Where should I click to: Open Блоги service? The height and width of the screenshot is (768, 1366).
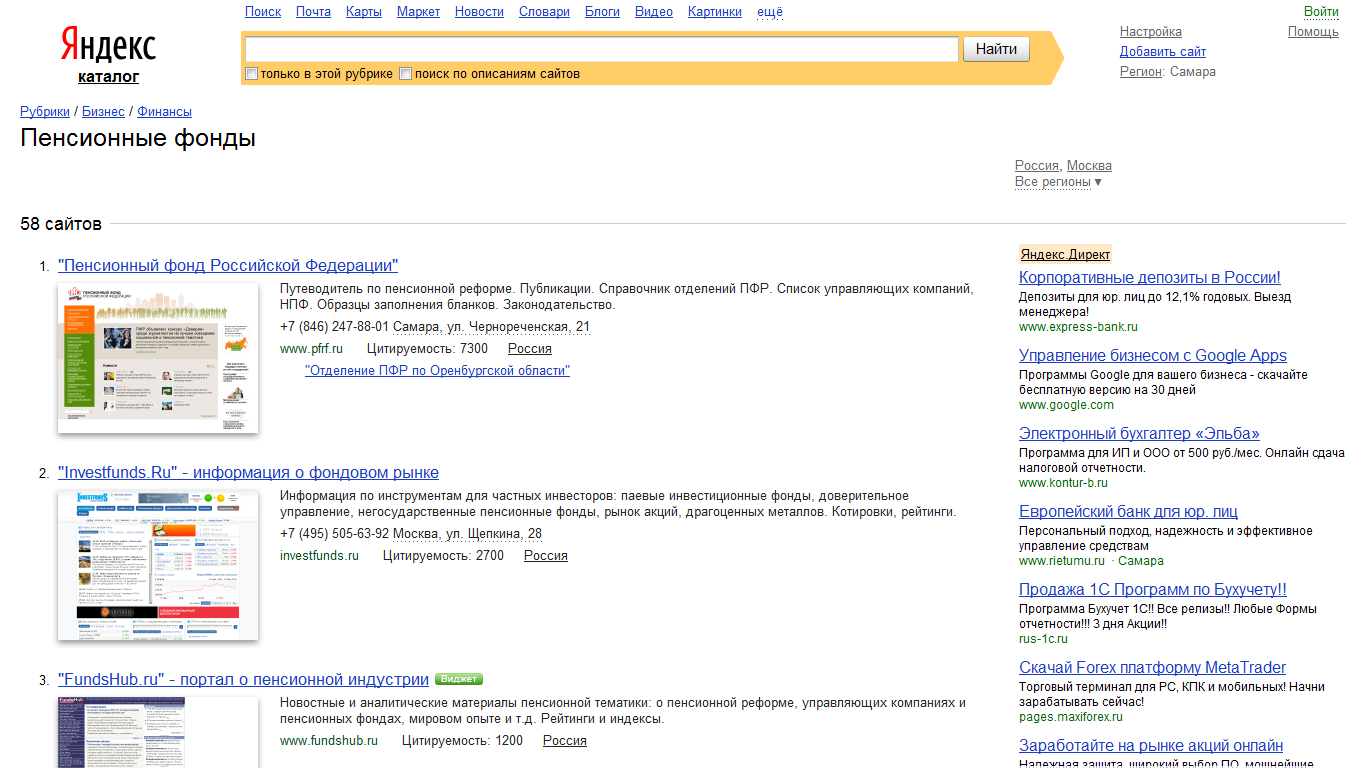602,12
